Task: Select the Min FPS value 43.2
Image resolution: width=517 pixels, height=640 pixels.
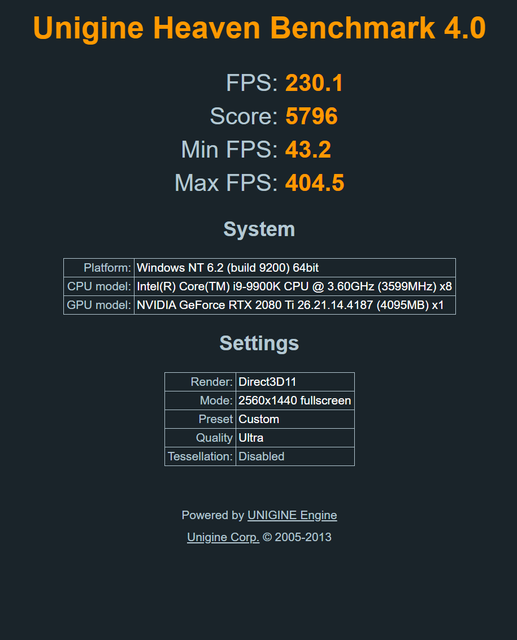Action: (x=308, y=149)
